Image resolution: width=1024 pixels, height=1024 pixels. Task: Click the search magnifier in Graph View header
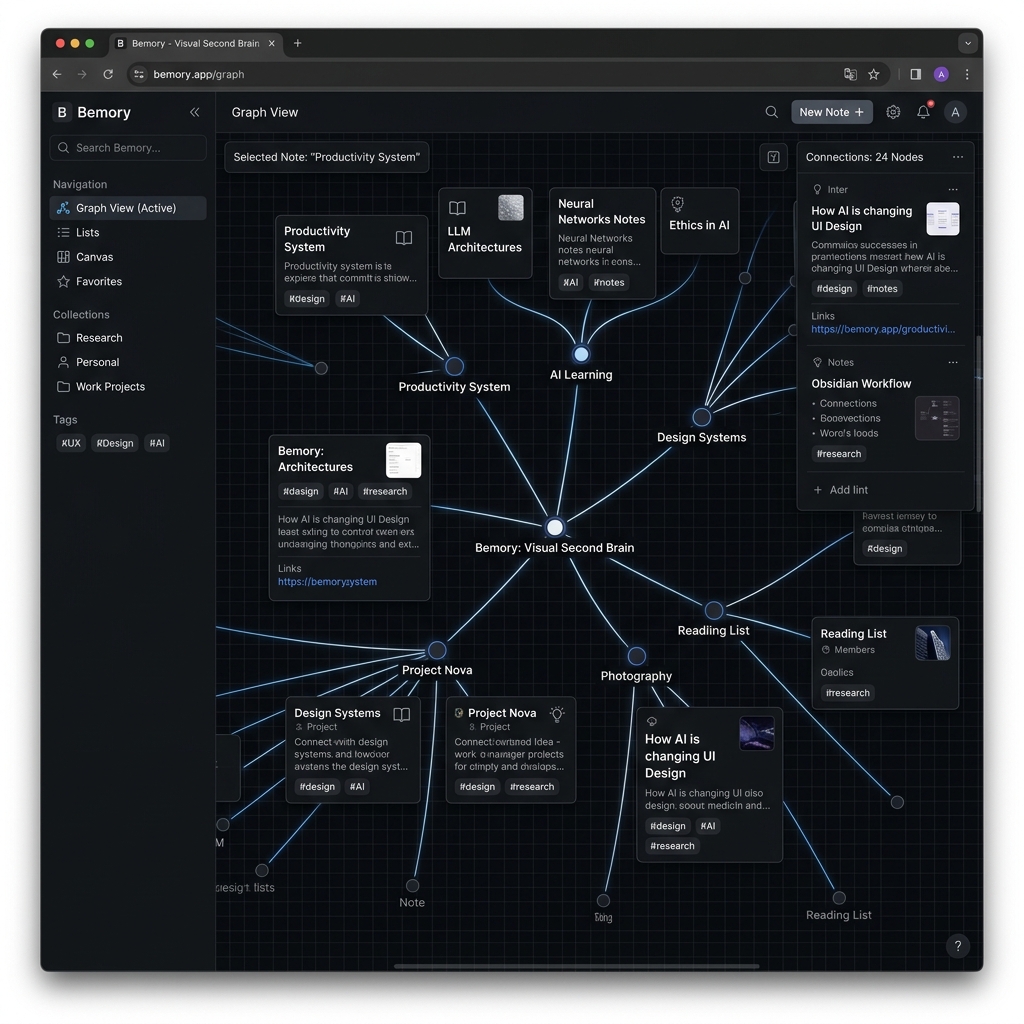point(771,112)
